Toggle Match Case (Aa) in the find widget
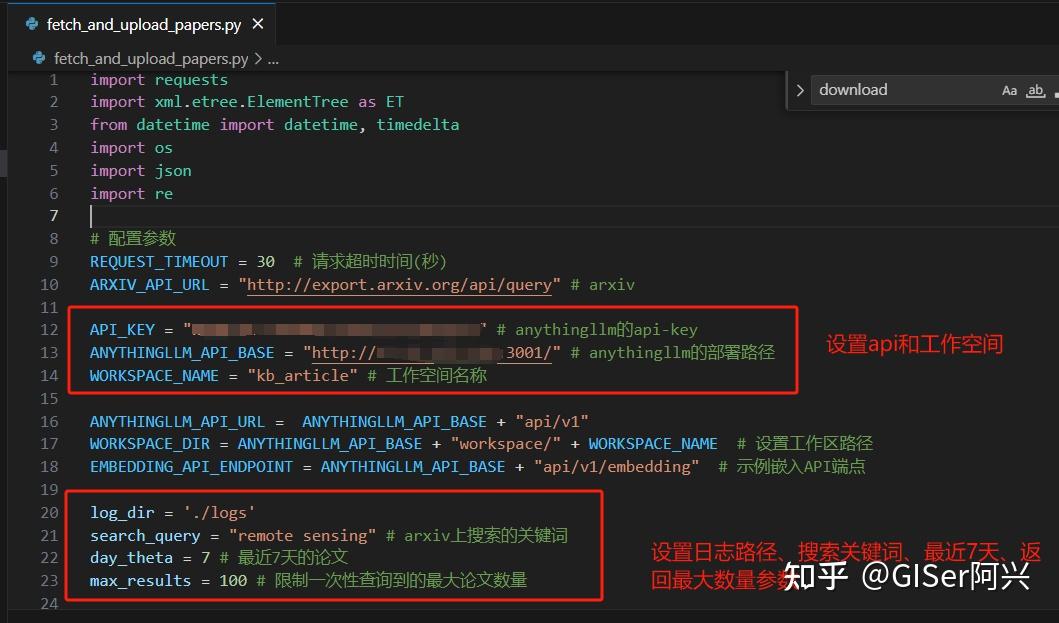Image resolution: width=1059 pixels, height=623 pixels. coord(1009,90)
